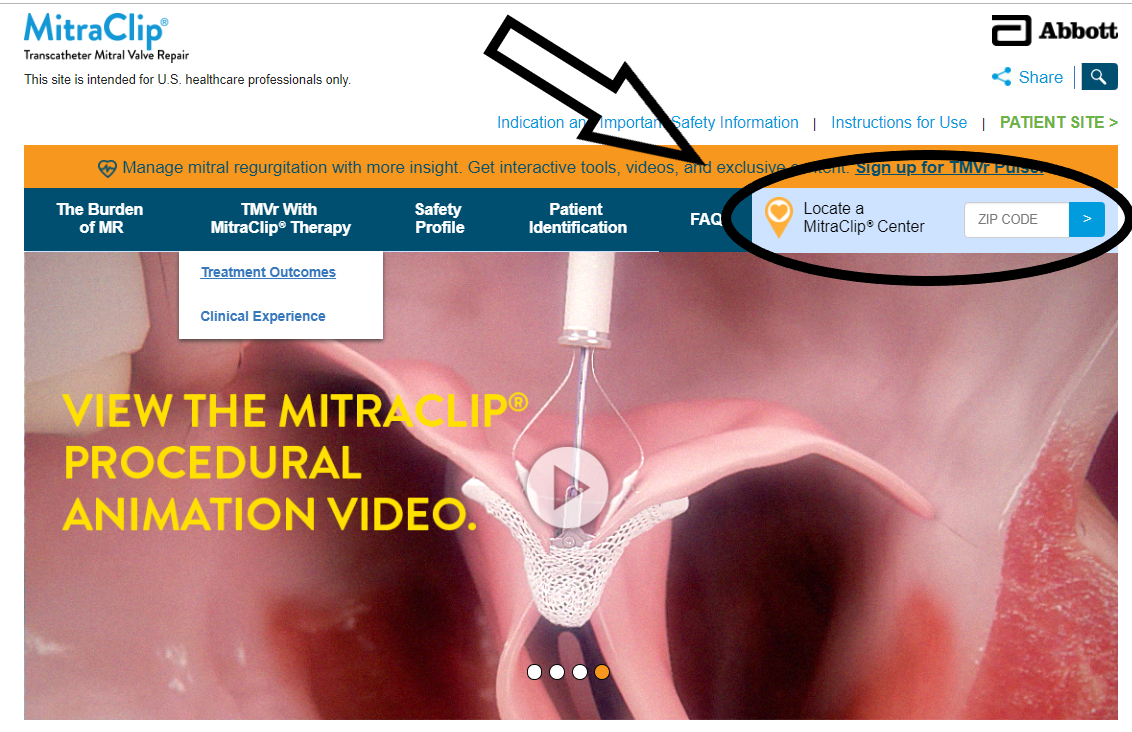Open the search magnifier button

(1099, 77)
